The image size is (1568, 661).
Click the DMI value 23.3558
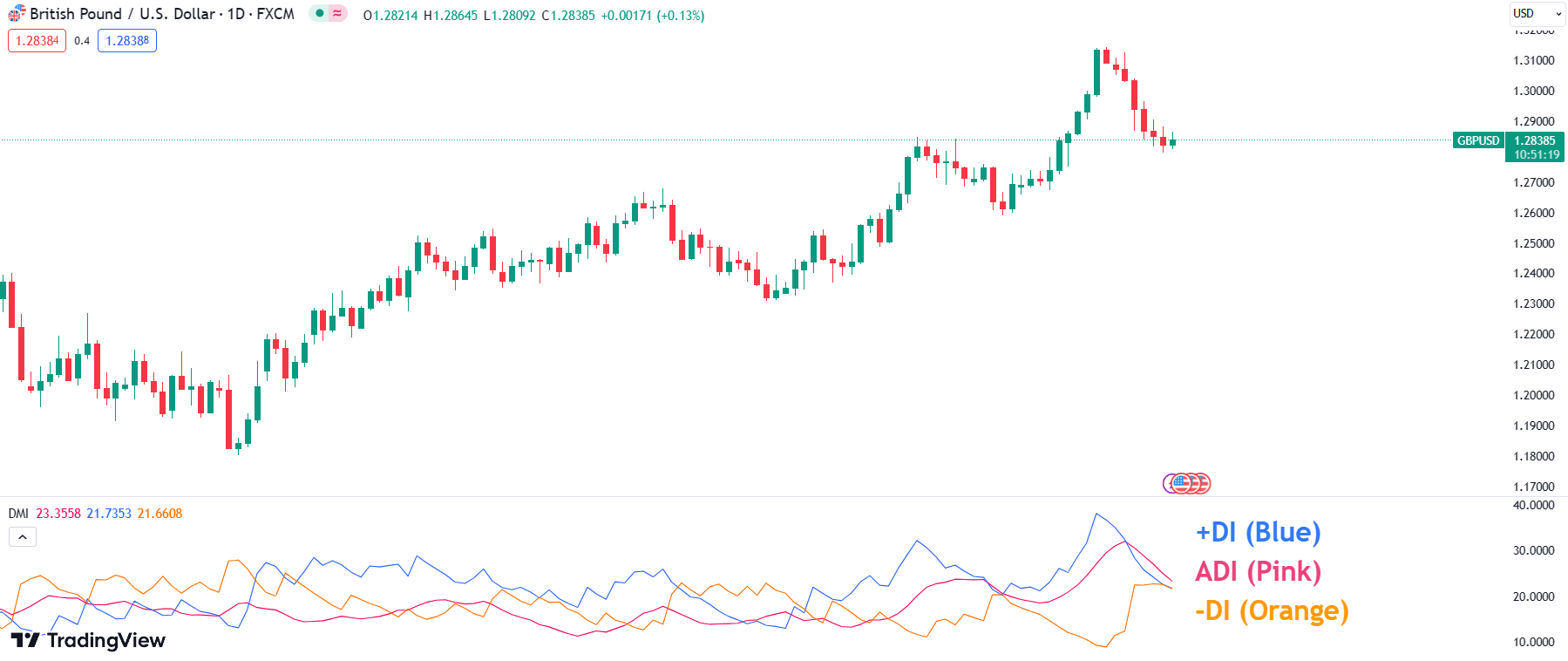58,514
